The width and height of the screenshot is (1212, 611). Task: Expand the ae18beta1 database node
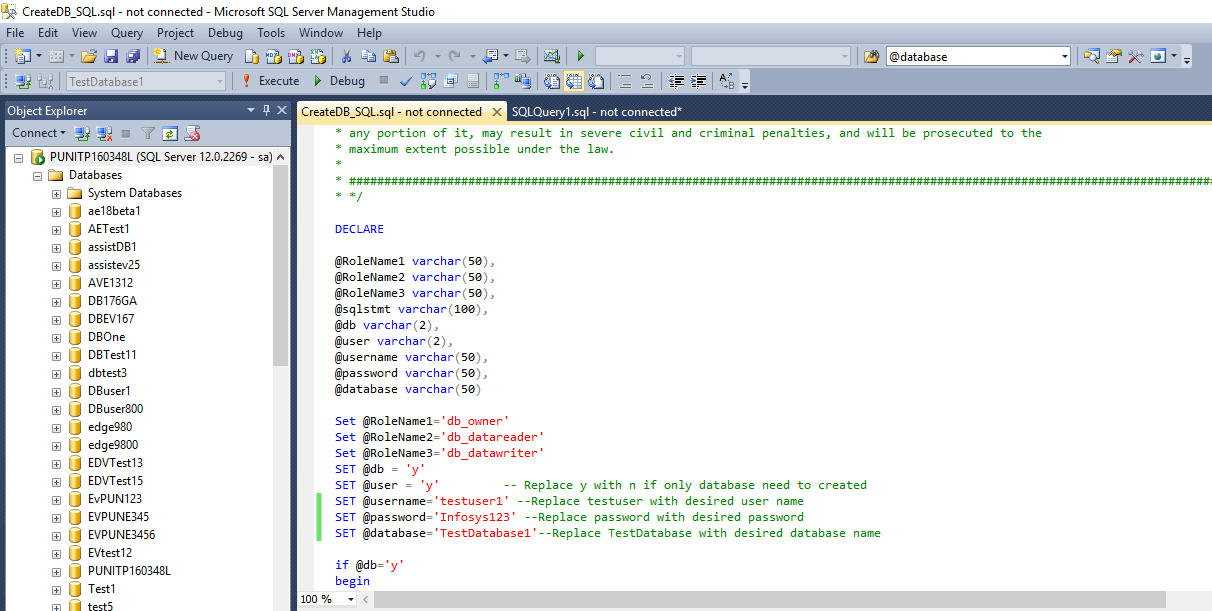[x=56, y=211]
